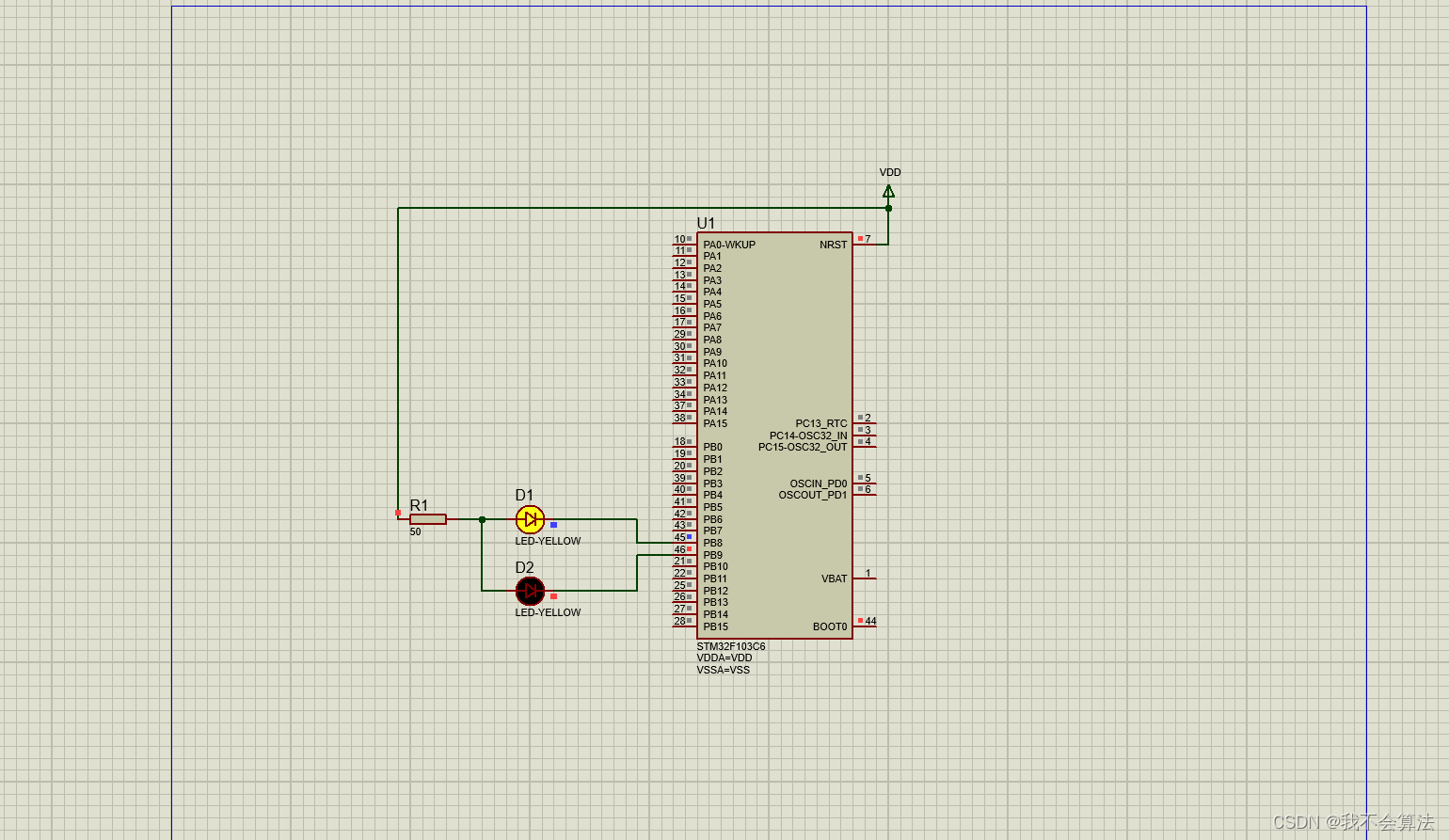This screenshot has height=840, width=1449.
Task: Click LED-YELLOW text under D1
Action: point(548,541)
